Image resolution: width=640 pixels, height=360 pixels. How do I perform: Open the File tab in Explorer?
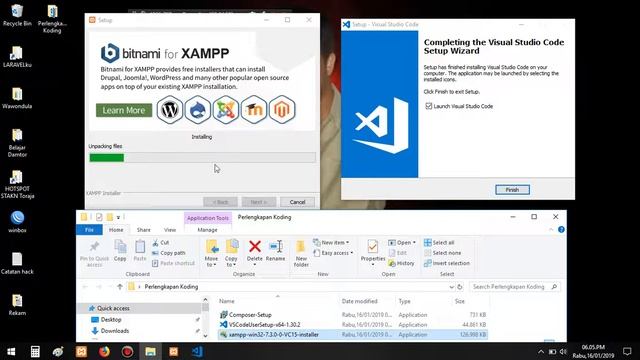coord(89,230)
